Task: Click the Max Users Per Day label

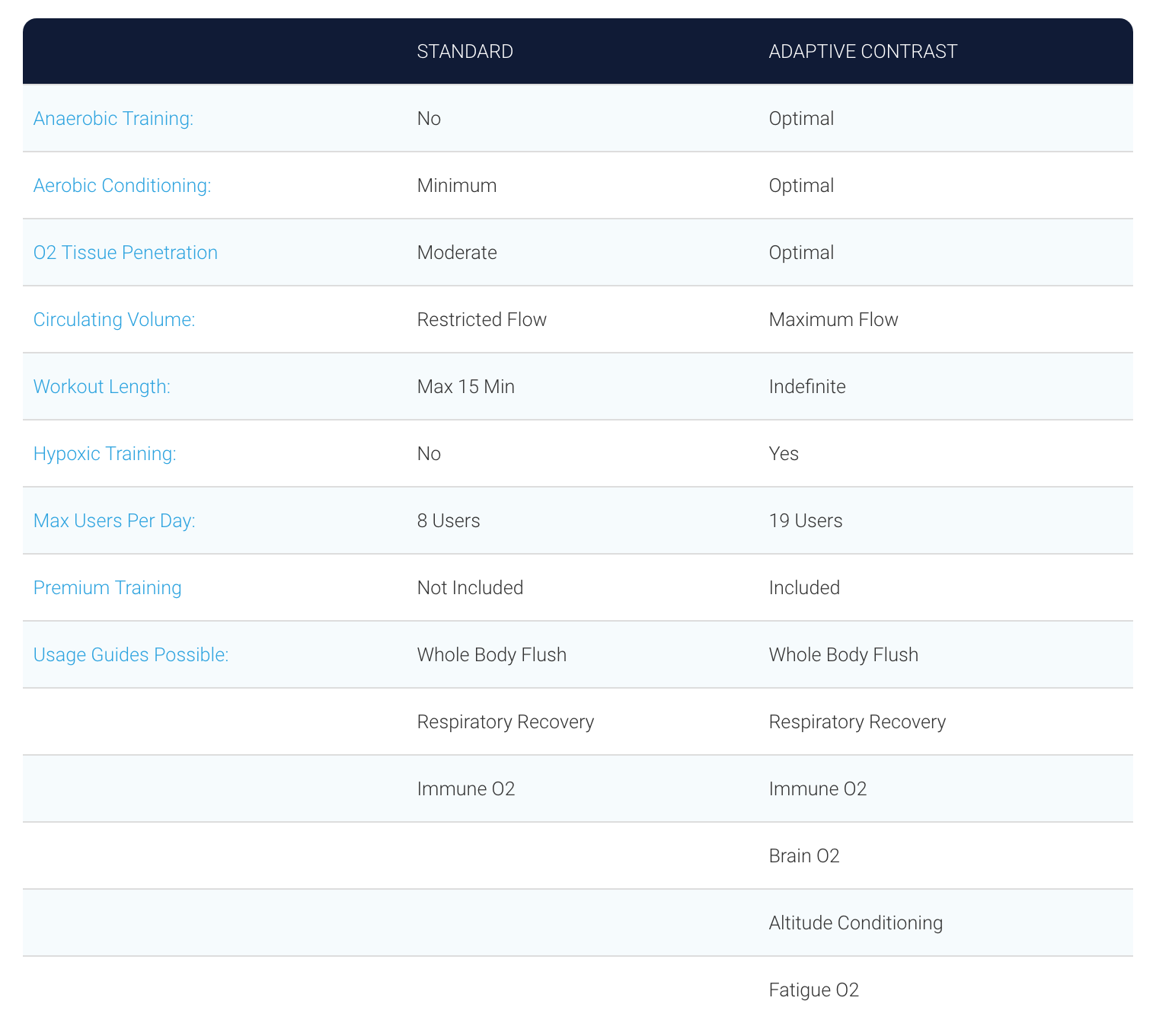Action: 114,521
